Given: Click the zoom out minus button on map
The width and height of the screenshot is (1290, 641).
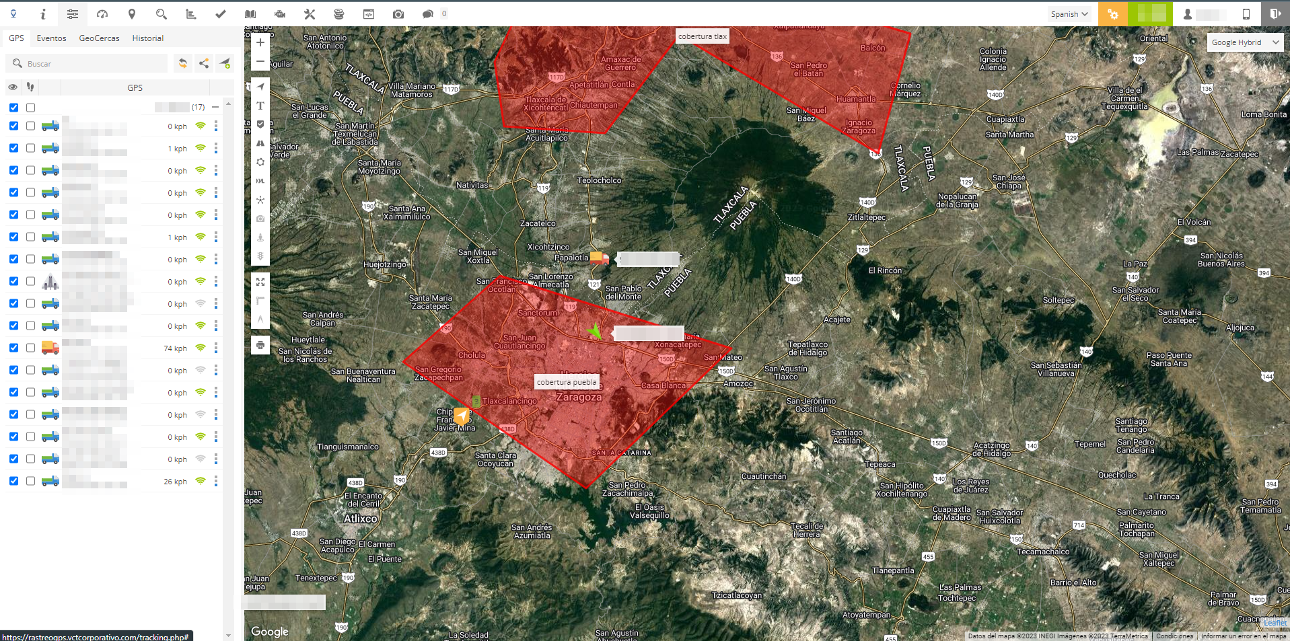Looking at the screenshot, I should click(261, 61).
